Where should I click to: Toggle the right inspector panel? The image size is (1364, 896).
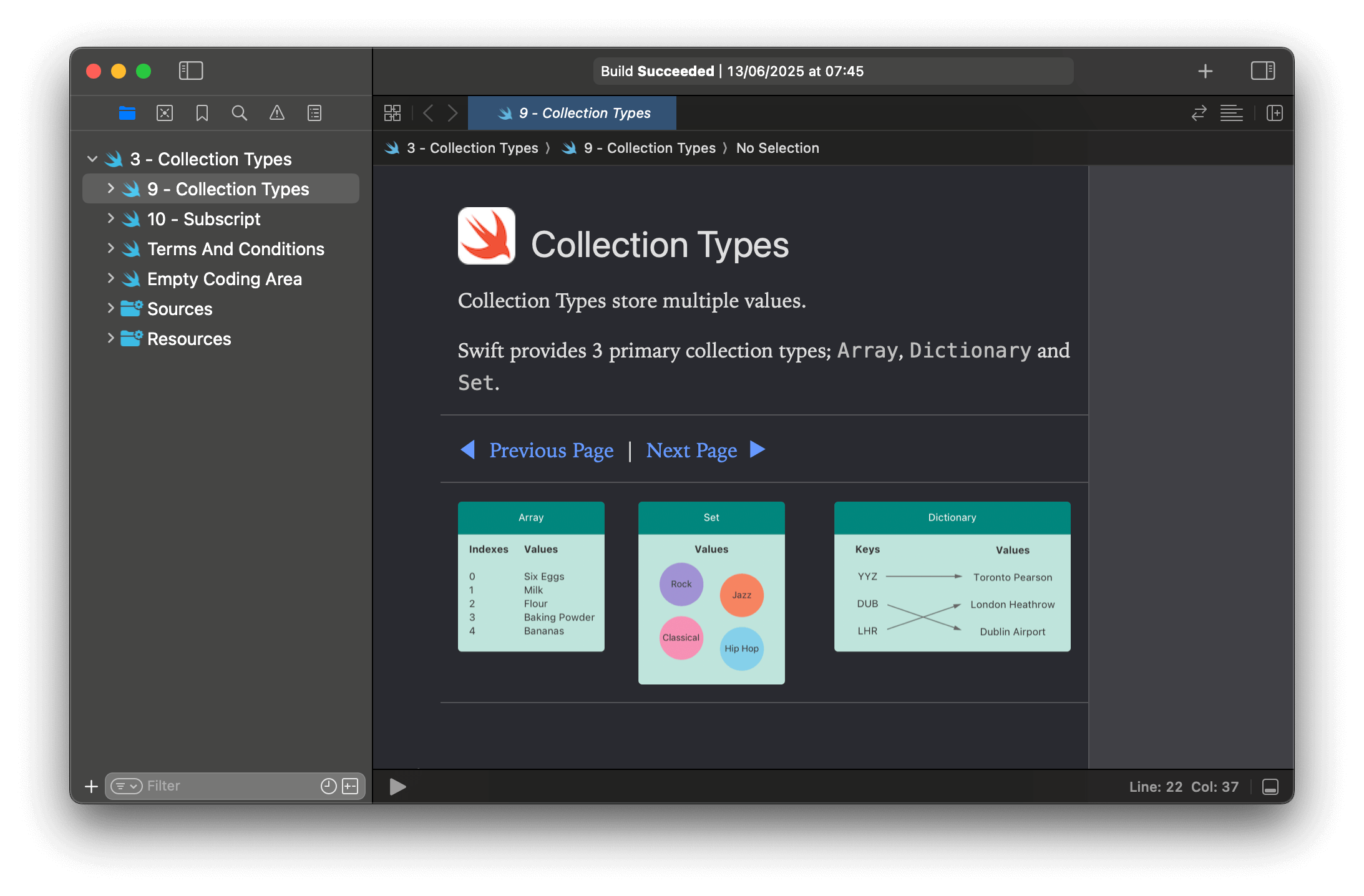(x=1264, y=71)
